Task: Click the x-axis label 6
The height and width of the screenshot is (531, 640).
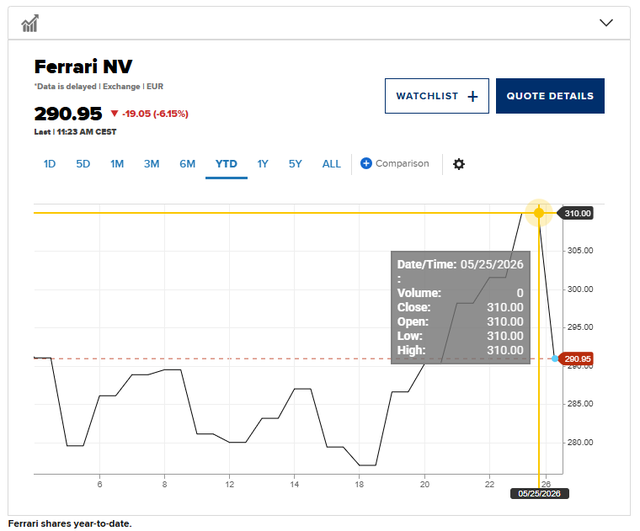Action: [x=100, y=484]
